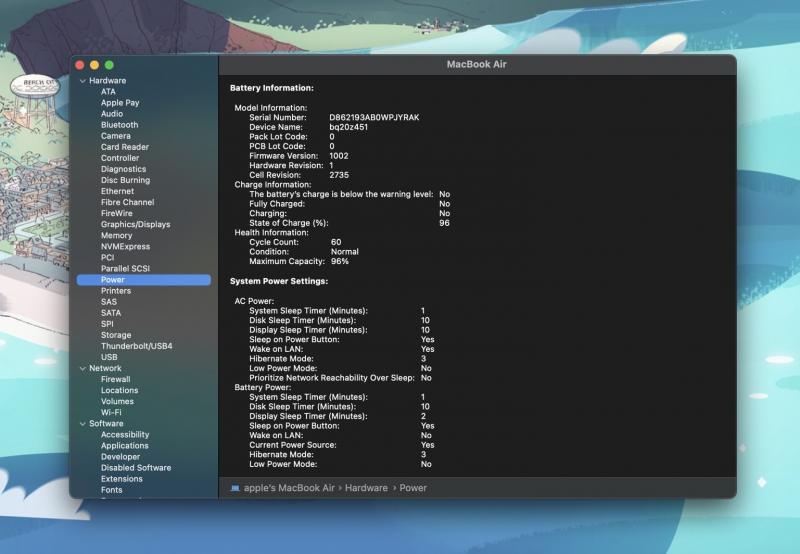Select Storage in the sidebar
The height and width of the screenshot is (554, 800).
(x=116, y=335)
